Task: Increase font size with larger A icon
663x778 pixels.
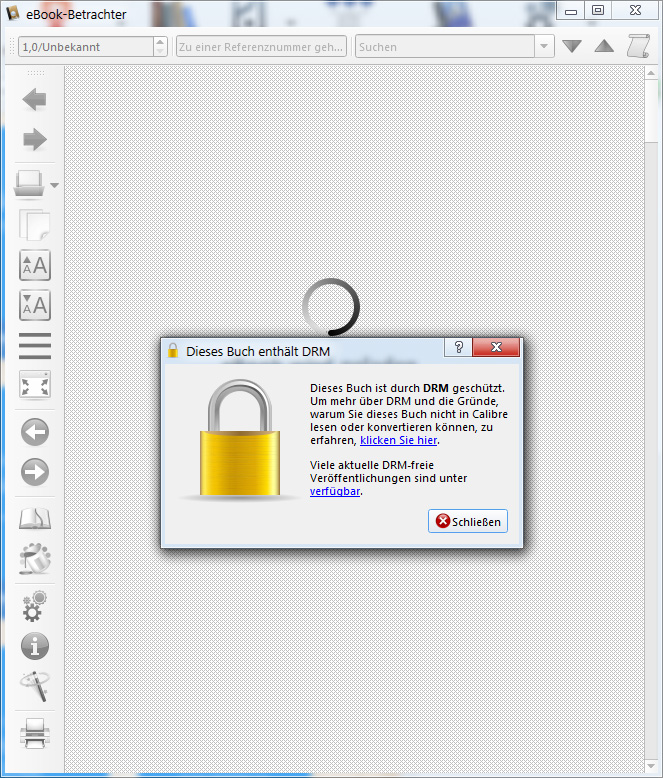Action: click(x=35, y=265)
